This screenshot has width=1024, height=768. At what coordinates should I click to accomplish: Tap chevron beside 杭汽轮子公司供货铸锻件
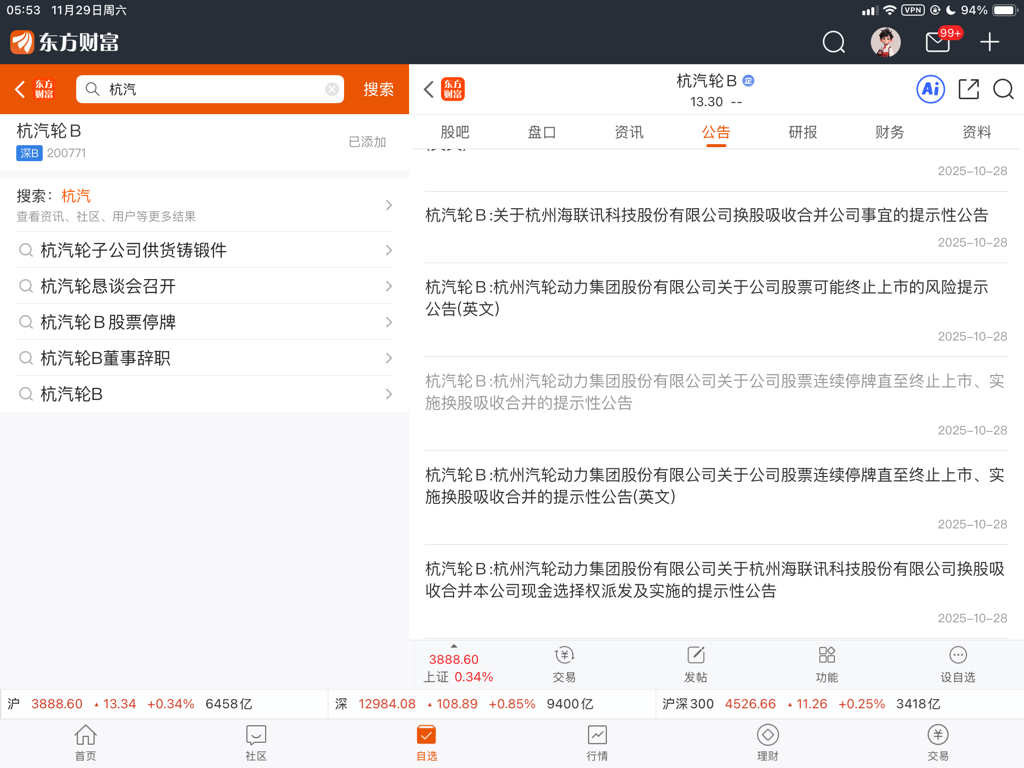coord(389,250)
